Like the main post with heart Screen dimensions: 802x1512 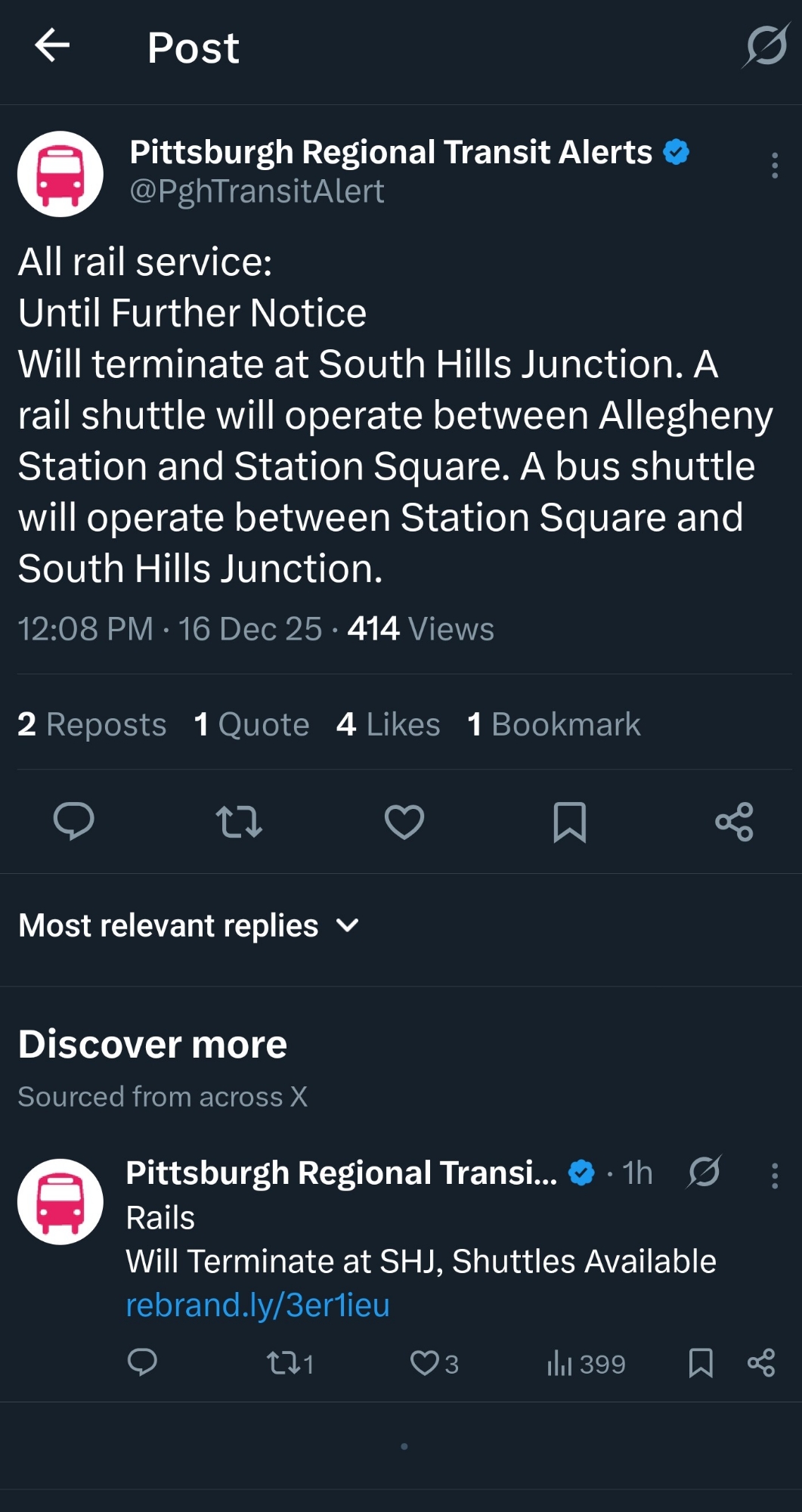(404, 821)
